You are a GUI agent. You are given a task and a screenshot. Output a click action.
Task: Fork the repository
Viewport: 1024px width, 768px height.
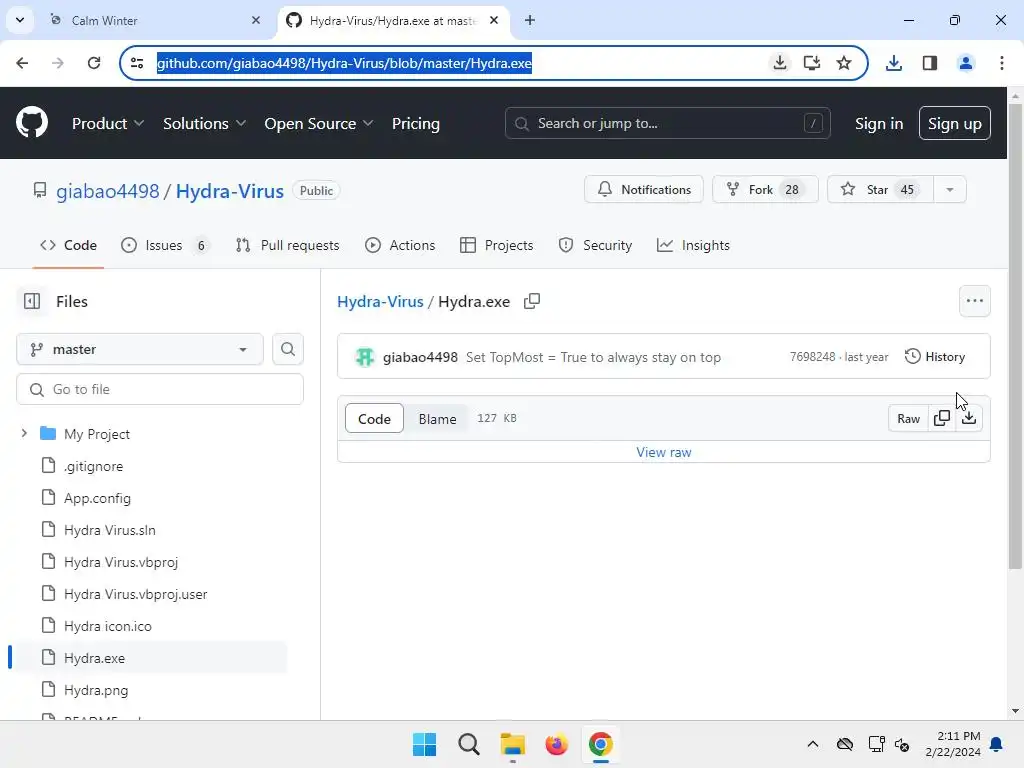pos(765,189)
